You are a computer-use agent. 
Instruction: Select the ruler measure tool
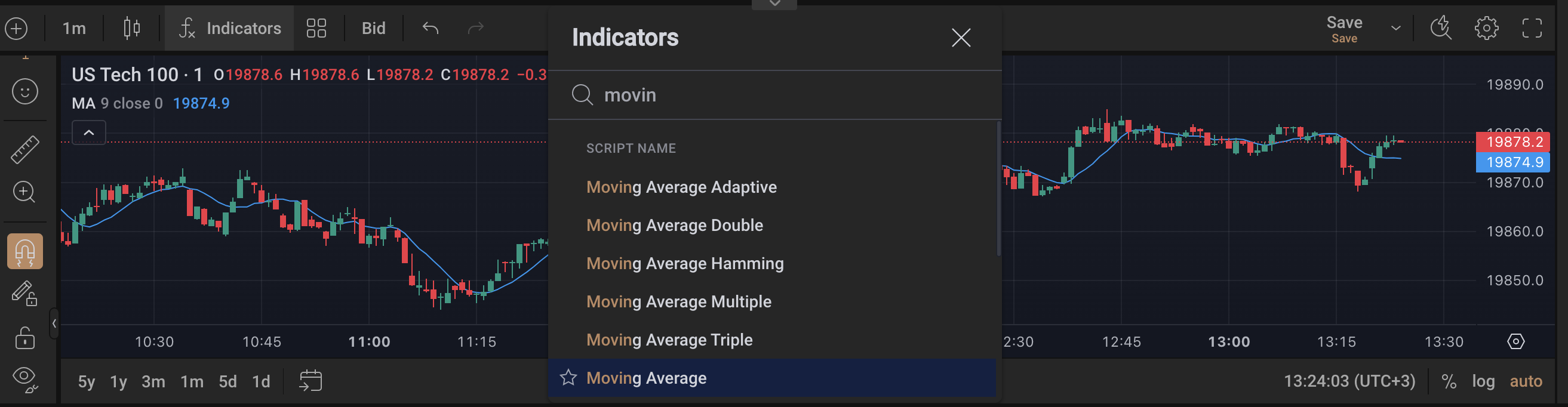(25, 150)
